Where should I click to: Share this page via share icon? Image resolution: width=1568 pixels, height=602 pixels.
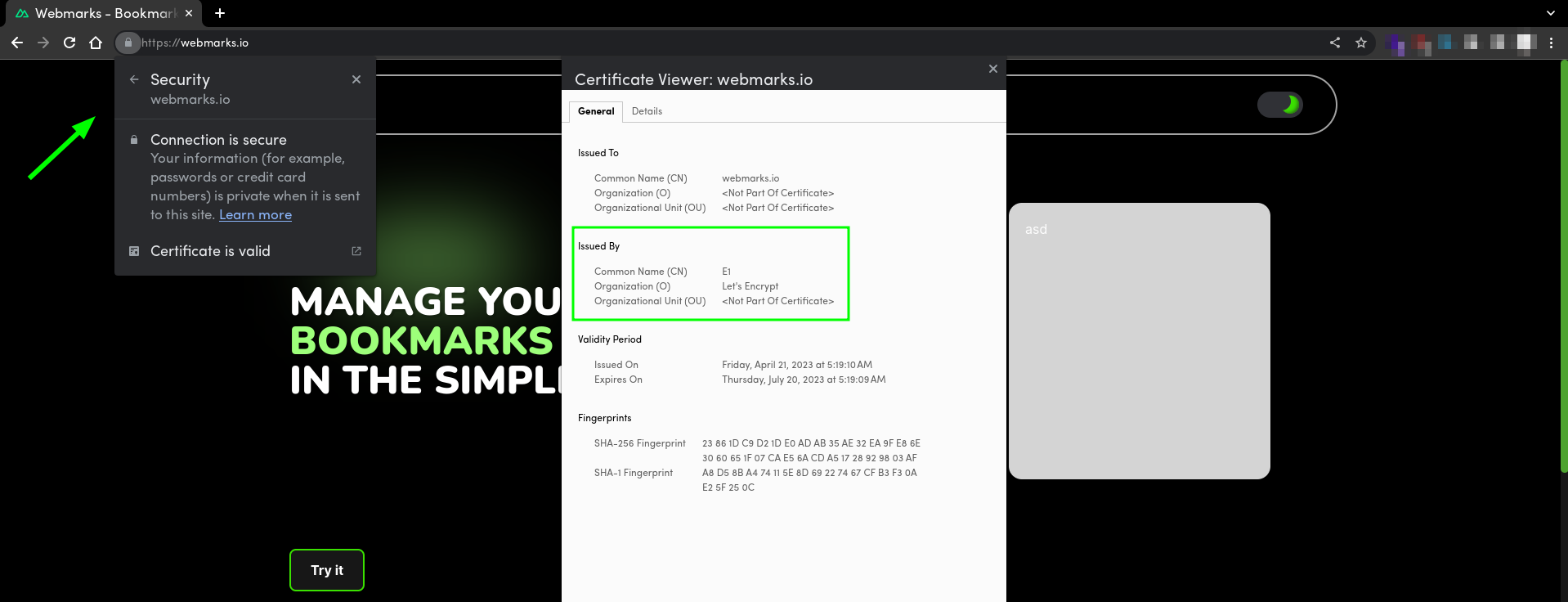click(1335, 43)
